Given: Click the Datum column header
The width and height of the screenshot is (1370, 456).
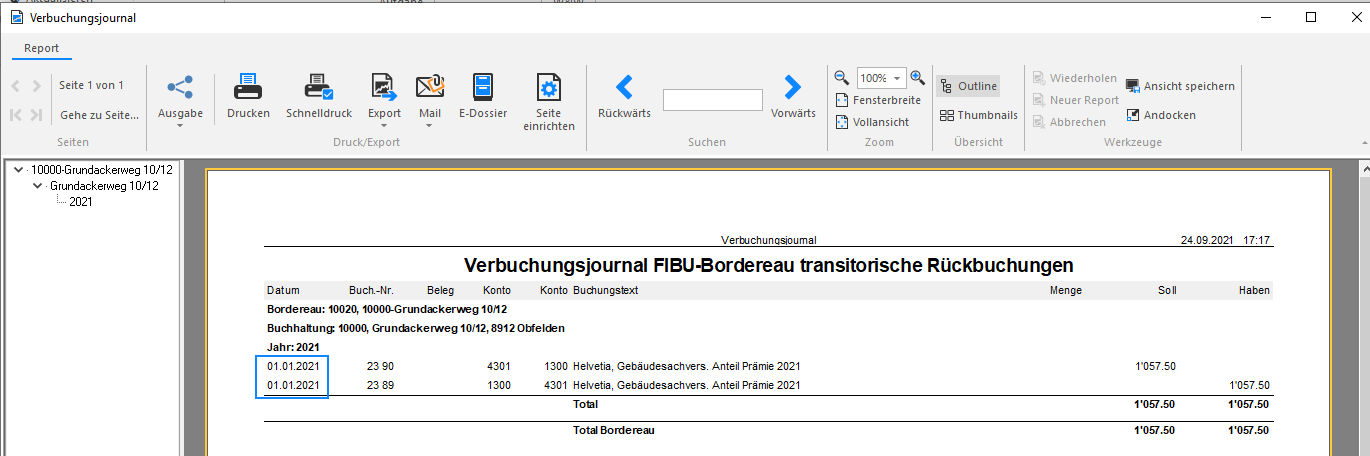Looking at the screenshot, I should [283, 291].
